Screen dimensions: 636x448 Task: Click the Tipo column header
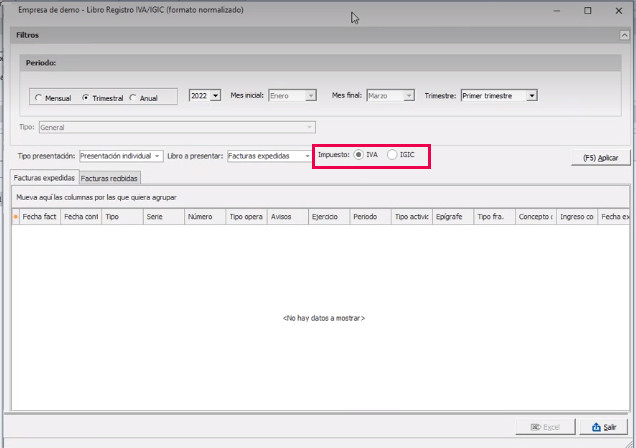point(122,217)
